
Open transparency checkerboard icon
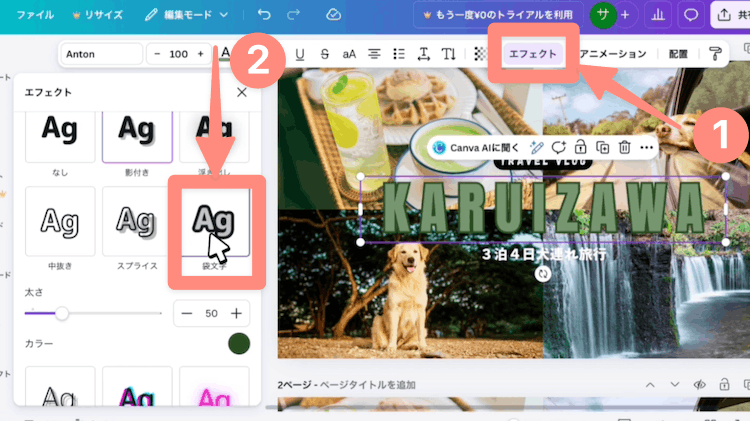pyautogui.click(x=480, y=54)
